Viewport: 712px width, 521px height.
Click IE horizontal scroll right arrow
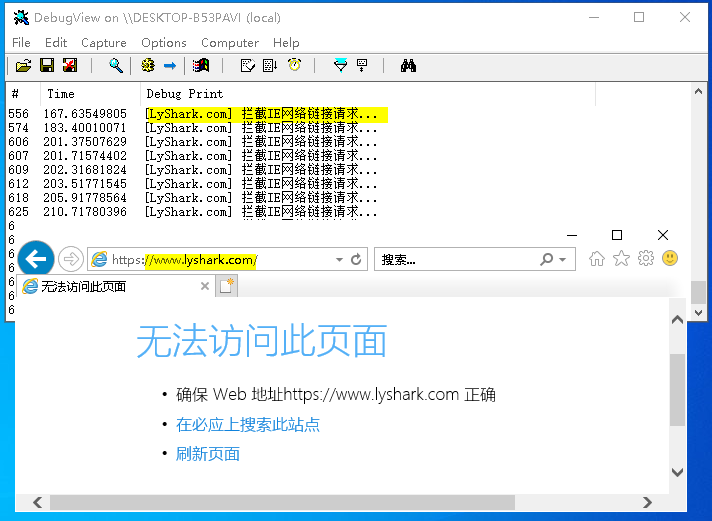(x=648, y=502)
